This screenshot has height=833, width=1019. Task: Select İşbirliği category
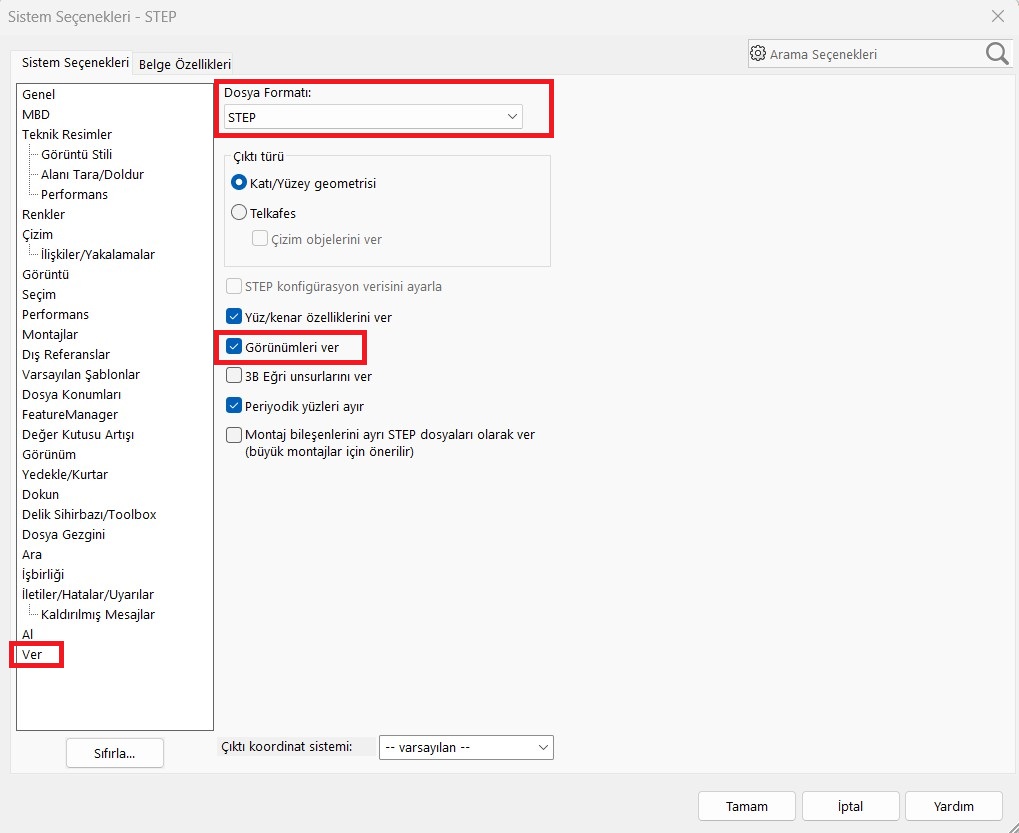point(43,574)
